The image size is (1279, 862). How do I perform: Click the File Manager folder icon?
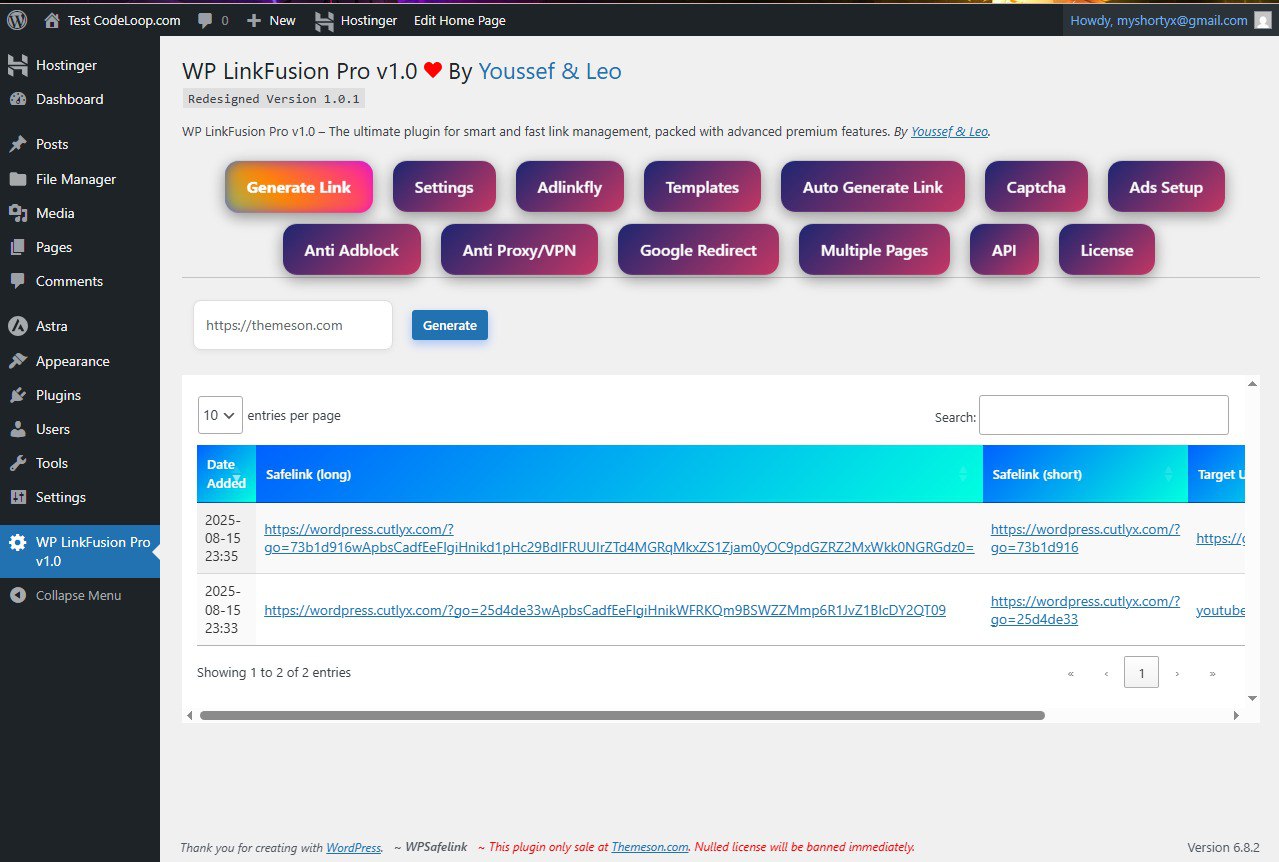coord(17,179)
